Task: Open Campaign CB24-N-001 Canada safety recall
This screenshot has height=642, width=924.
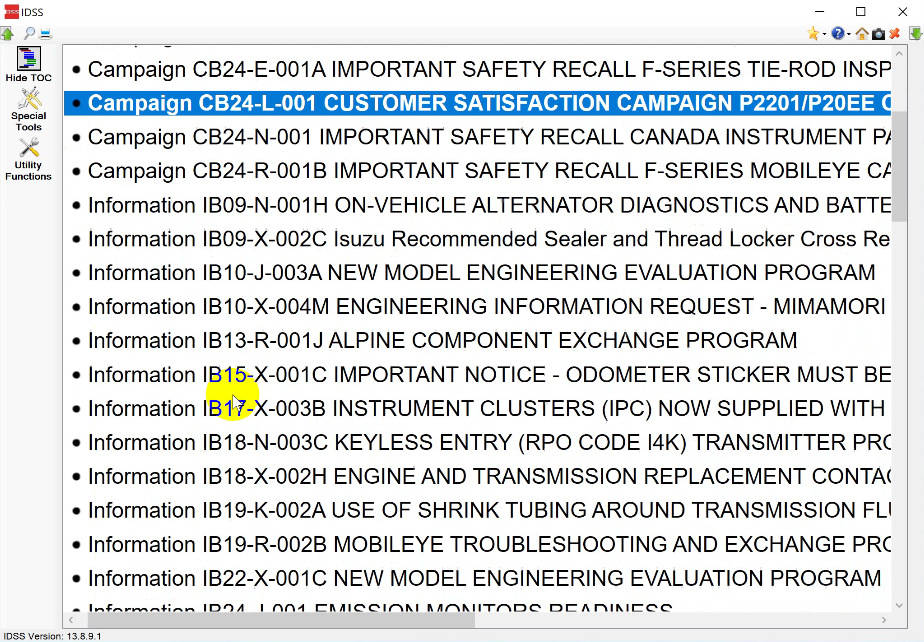Action: tap(400, 137)
